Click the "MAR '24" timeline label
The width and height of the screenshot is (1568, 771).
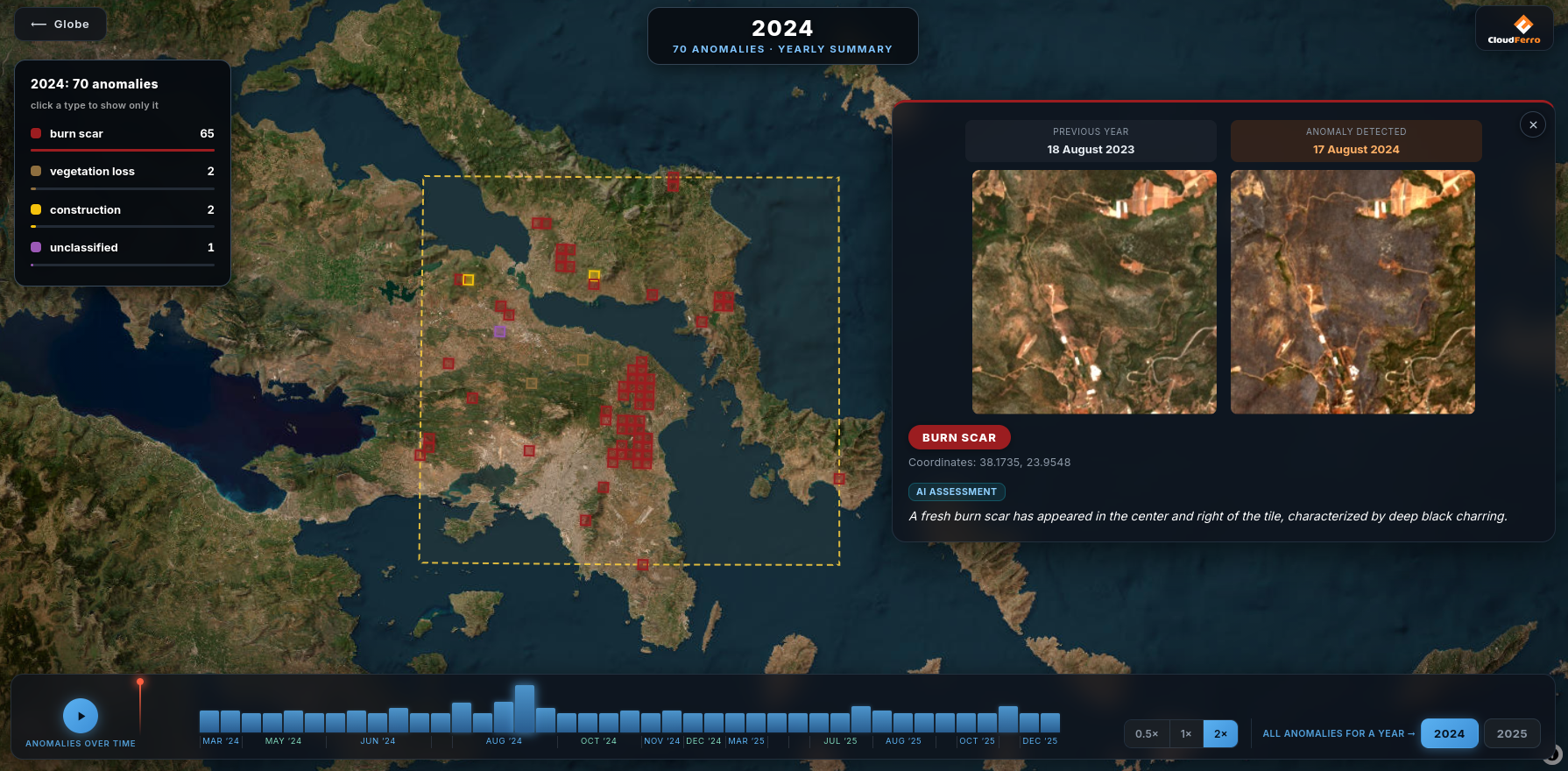point(221,741)
